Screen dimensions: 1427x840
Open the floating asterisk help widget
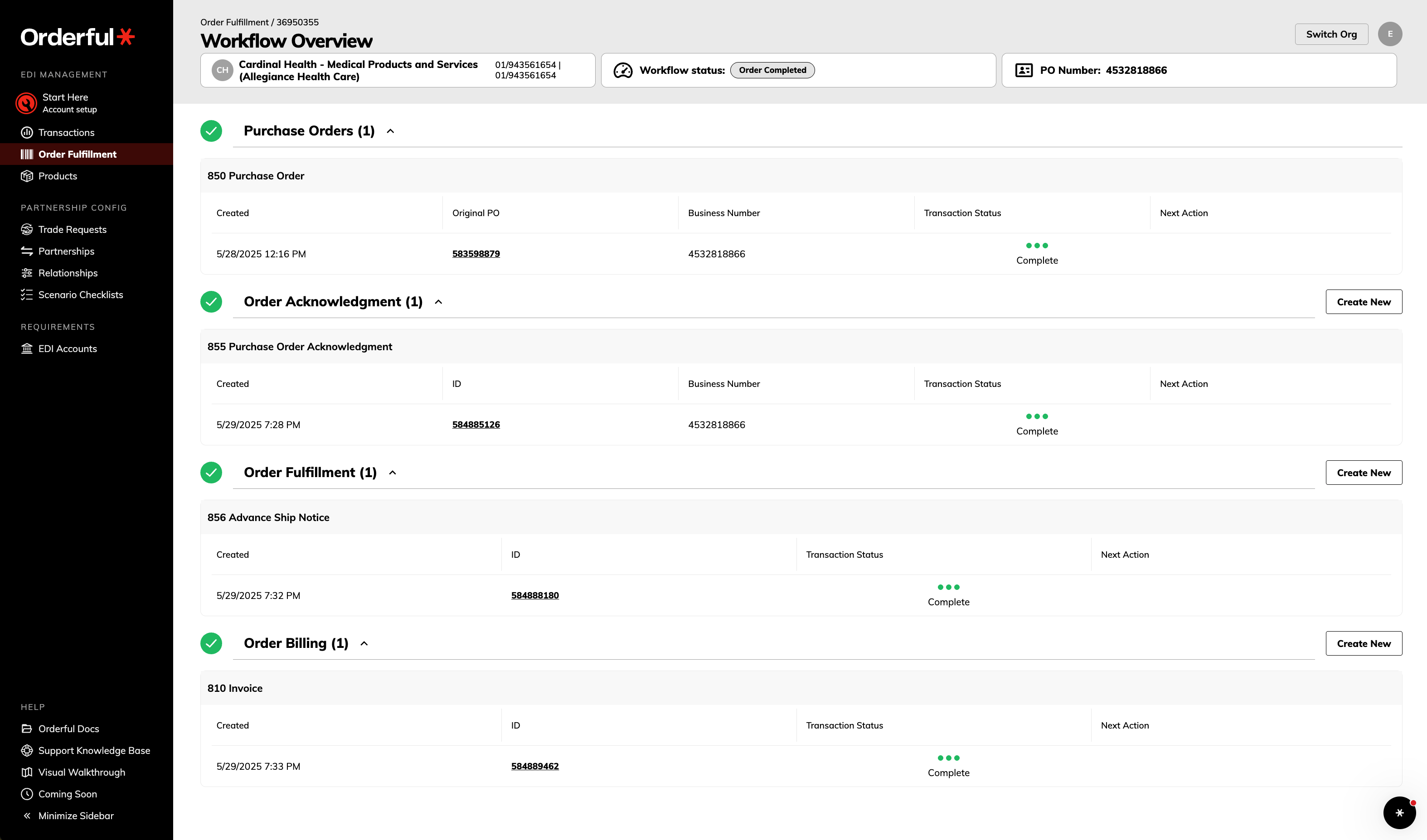coord(1399,813)
